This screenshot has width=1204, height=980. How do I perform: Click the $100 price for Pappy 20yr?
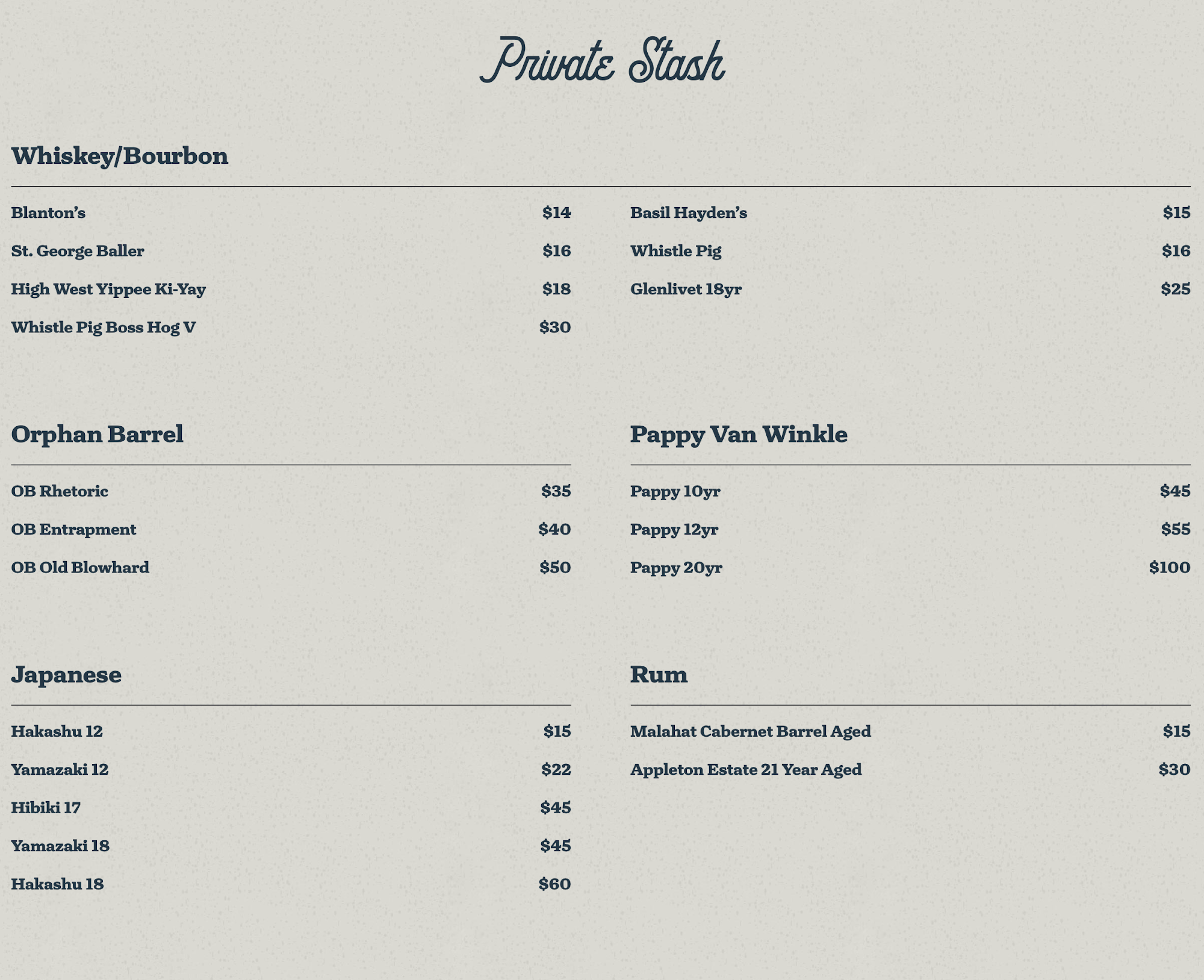pos(1169,568)
